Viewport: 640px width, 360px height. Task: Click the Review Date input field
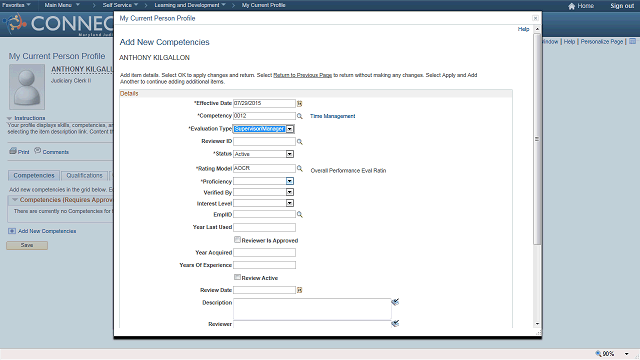coord(264,290)
